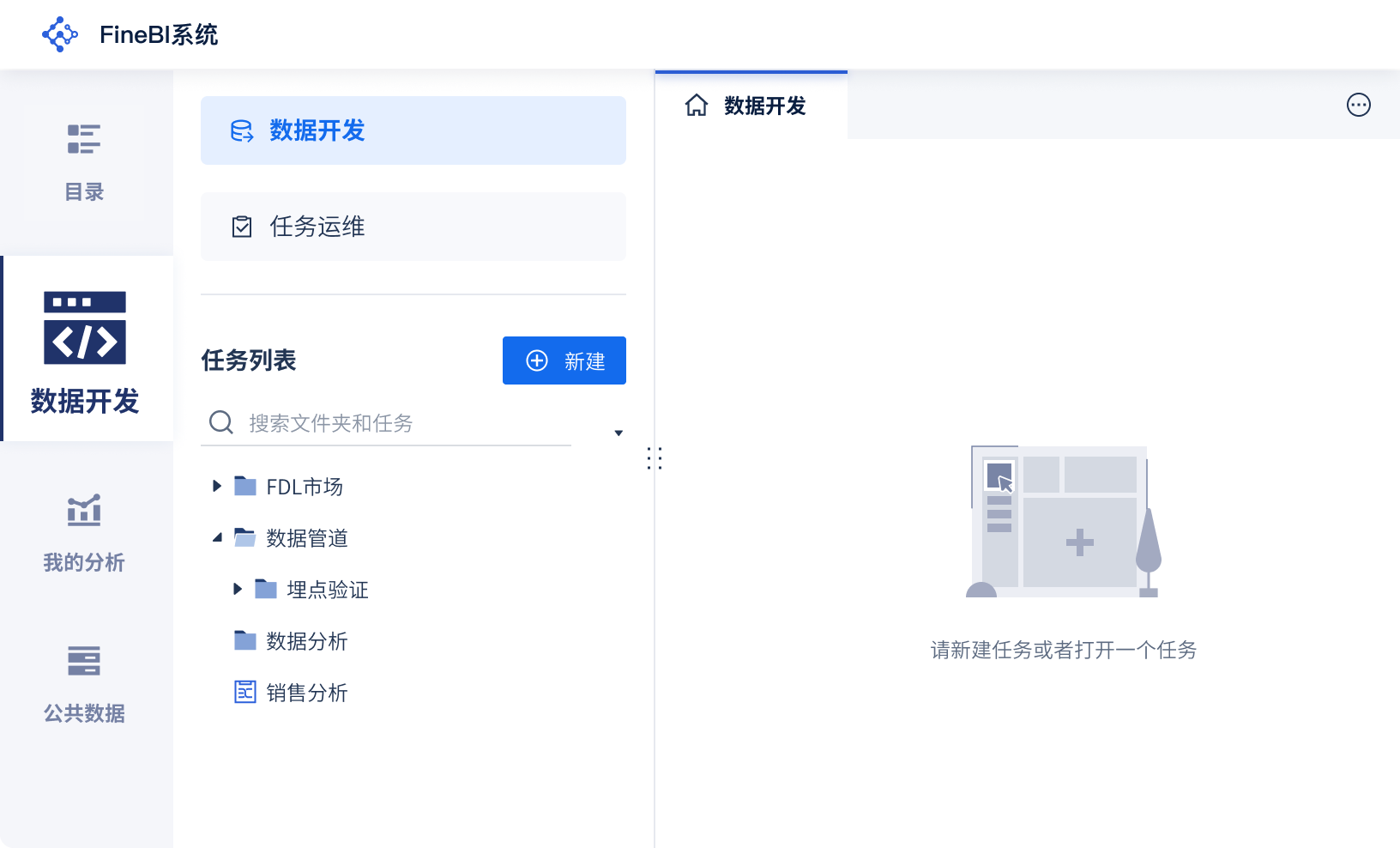Viewport: 1400px width, 848px height.
Task: Open the 目录 directory sidebar icon
Action: point(84,139)
